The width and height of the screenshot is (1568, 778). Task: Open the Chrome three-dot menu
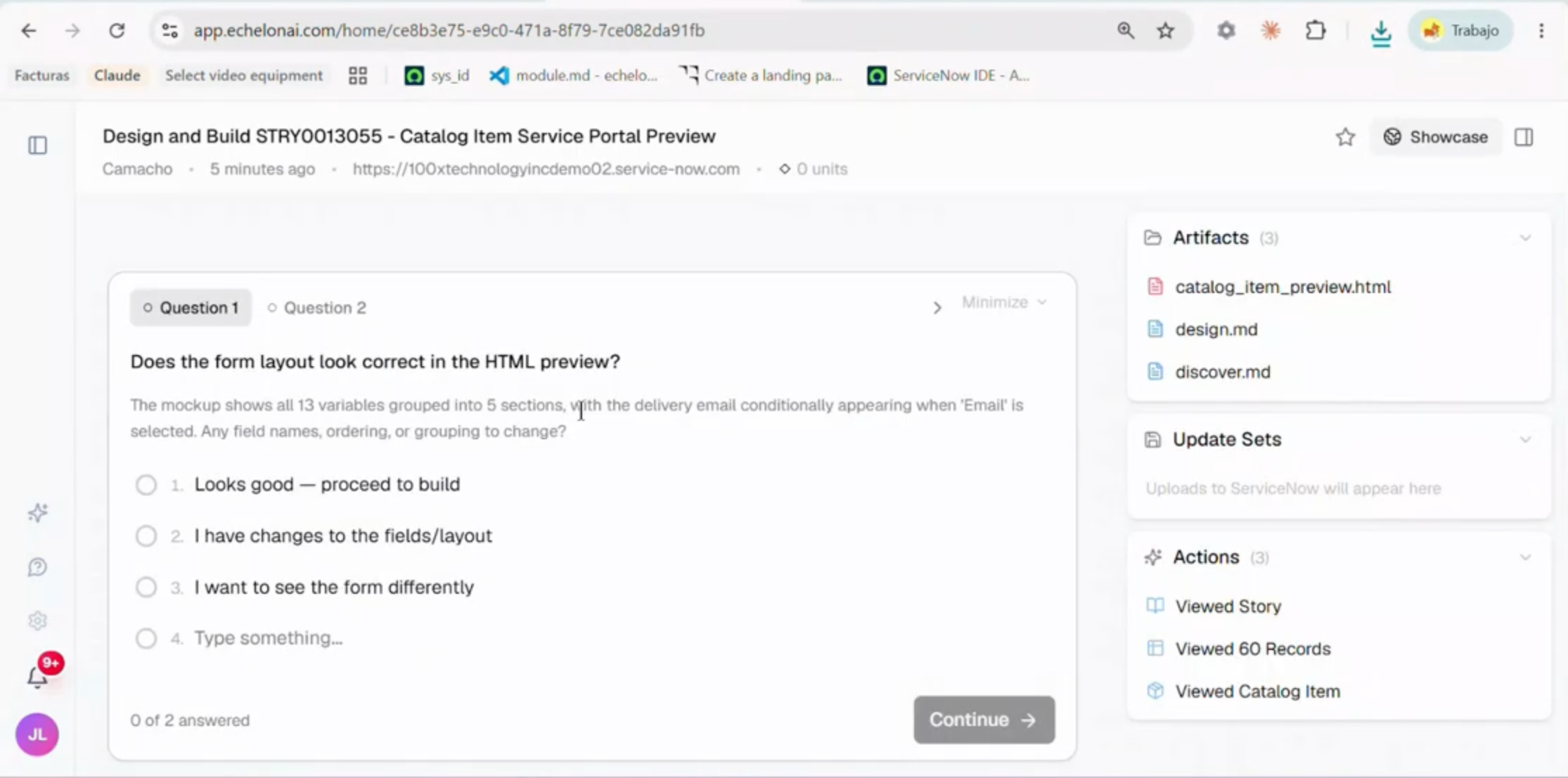1541,30
